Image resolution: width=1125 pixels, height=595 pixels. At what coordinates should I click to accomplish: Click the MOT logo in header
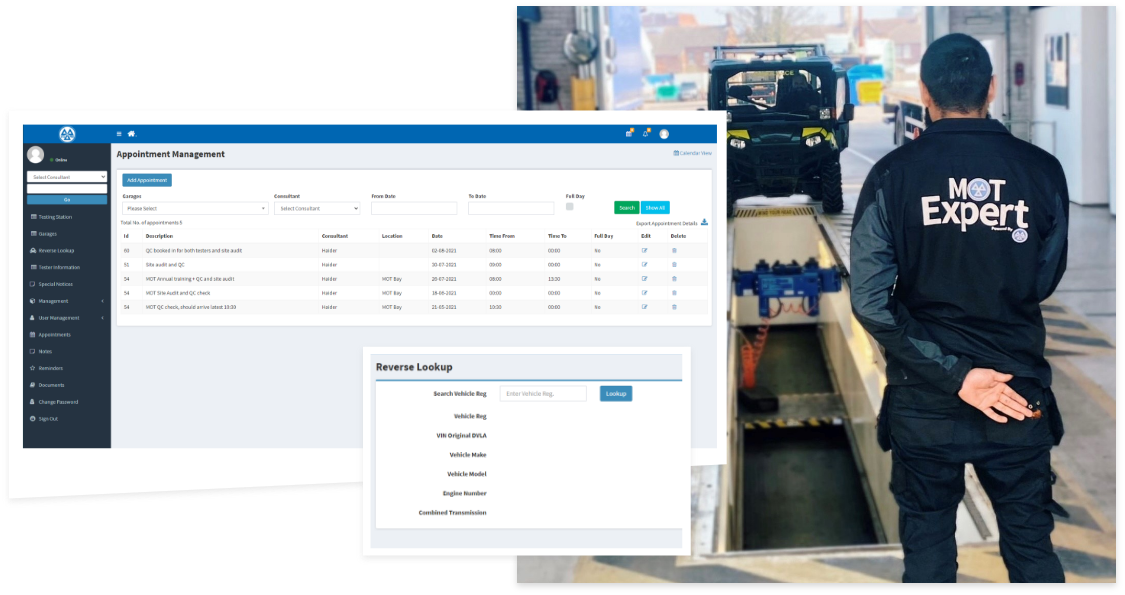pos(67,134)
